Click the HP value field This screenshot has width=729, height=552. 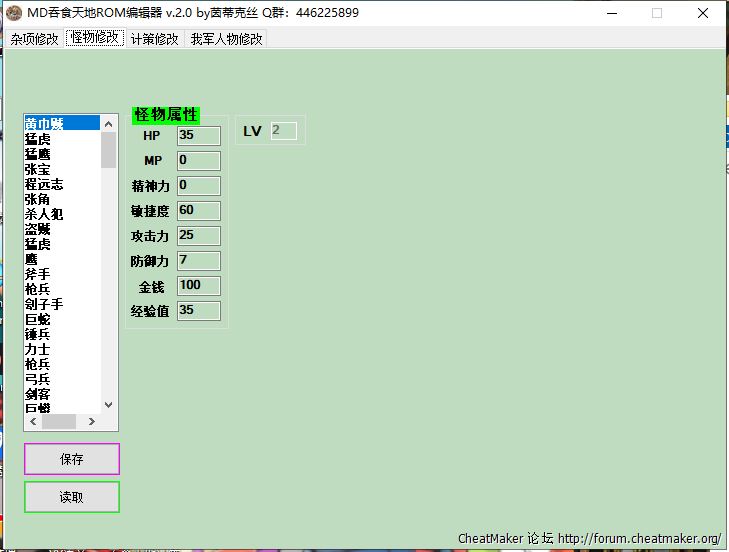click(x=198, y=135)
